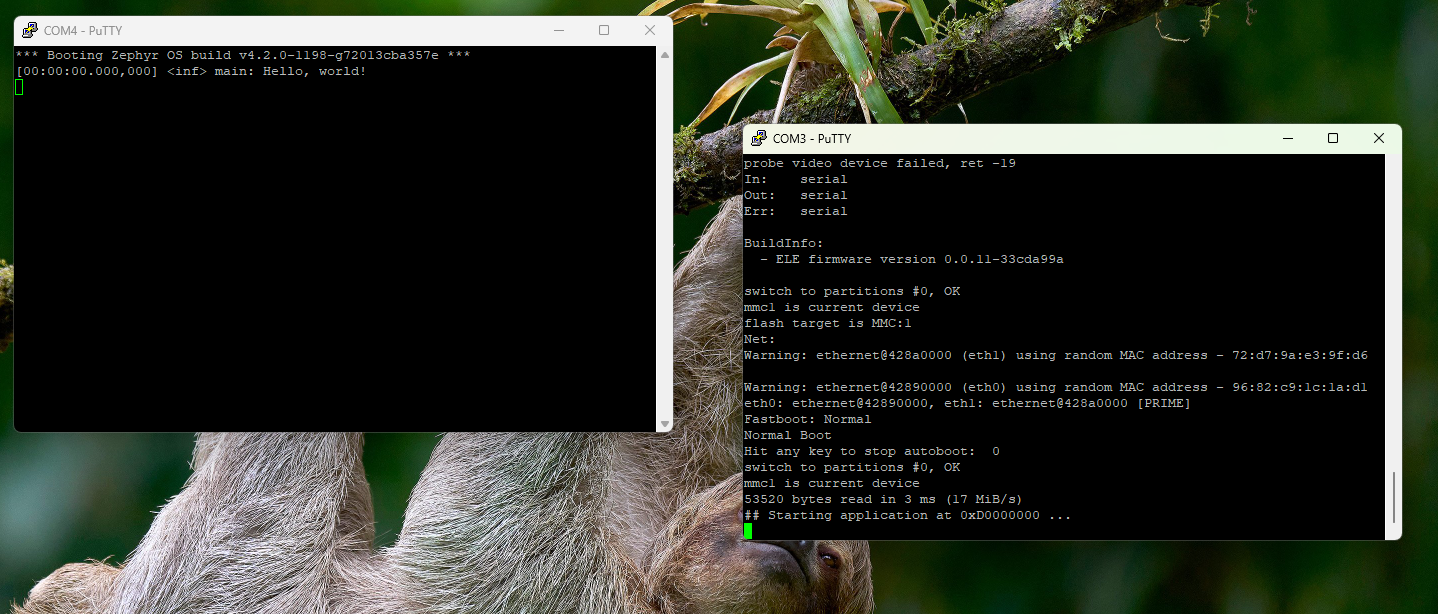Click the COM4 scrollbar up arrow
Image resolution: width=1438 pixels, height=614 pixels.
pos(664,56)
